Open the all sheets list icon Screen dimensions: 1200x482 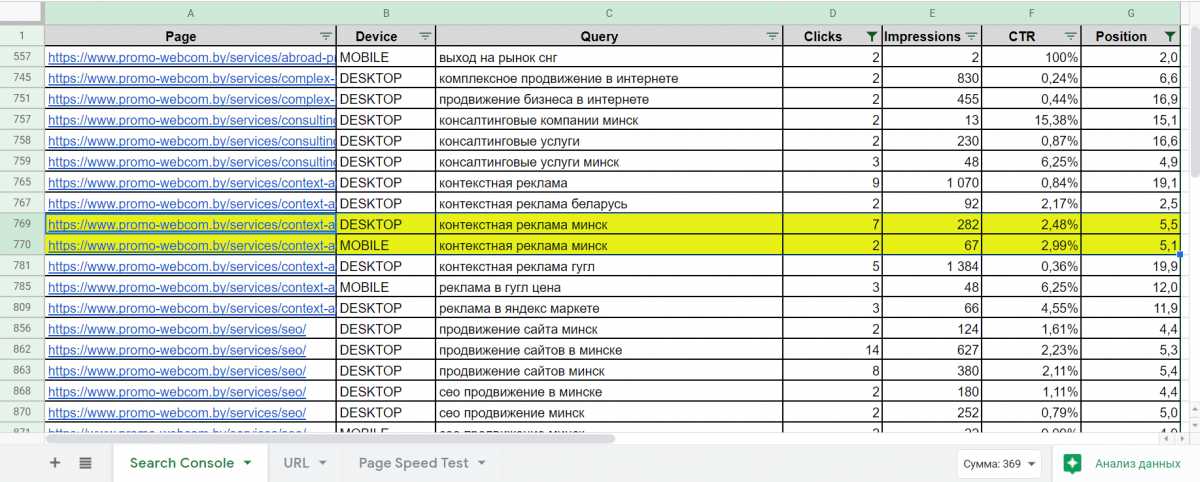click(x=85, y=463)
